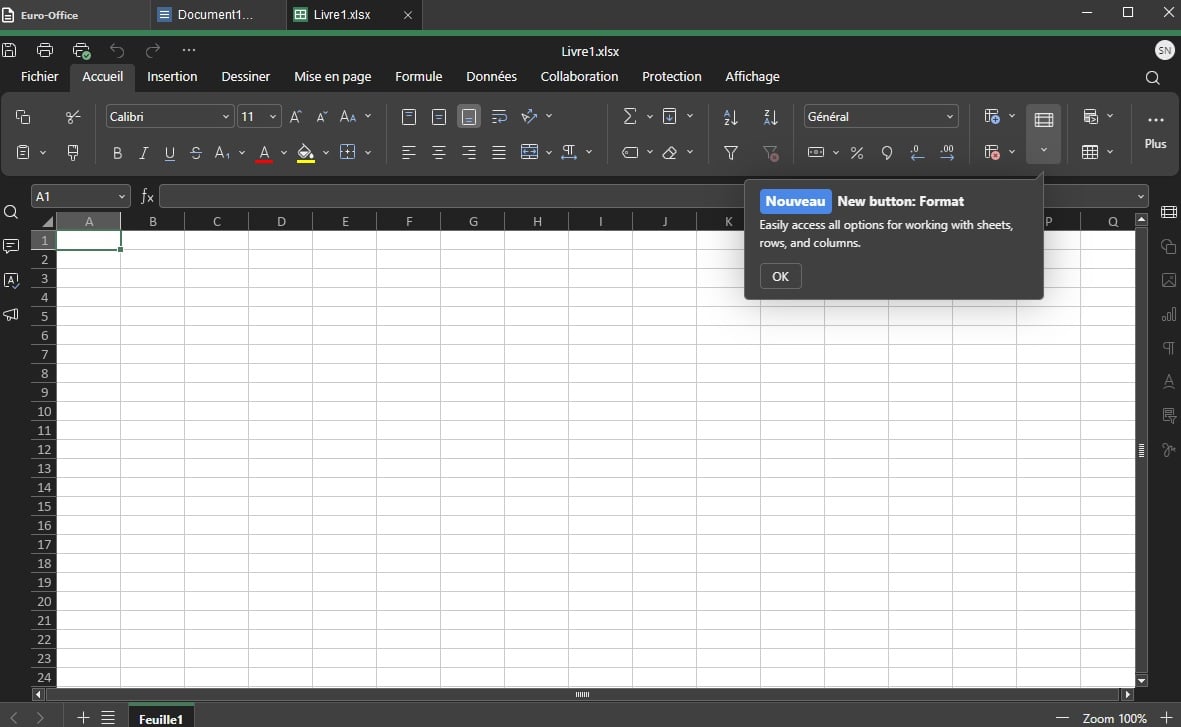Select the percent style icon
This screenshot has width=1181, height=727.
(856, 153)
